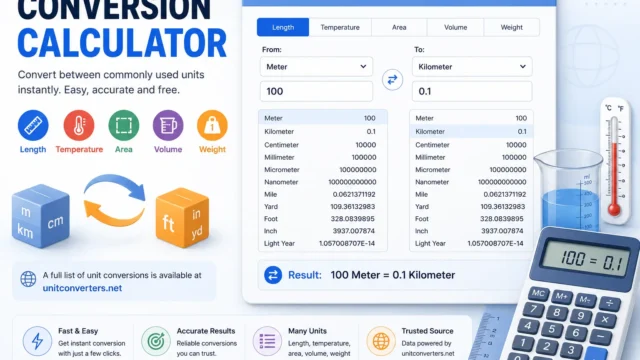The width and height of the screenshot is (640, 360).
Task: Select Yard in the From unit list
Action: [x=322, y=207]
